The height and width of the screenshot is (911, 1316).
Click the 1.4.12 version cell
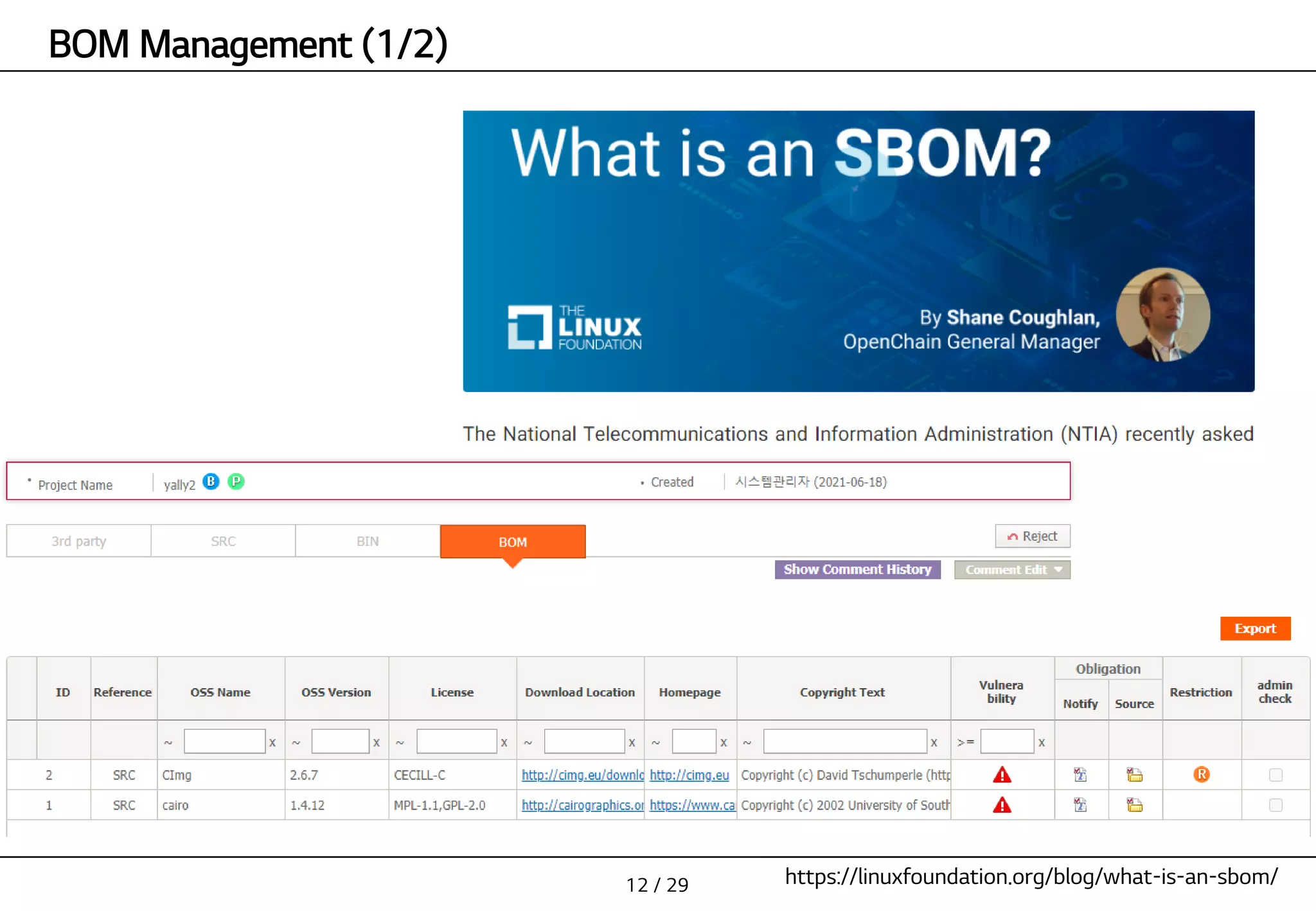[337, 805]
